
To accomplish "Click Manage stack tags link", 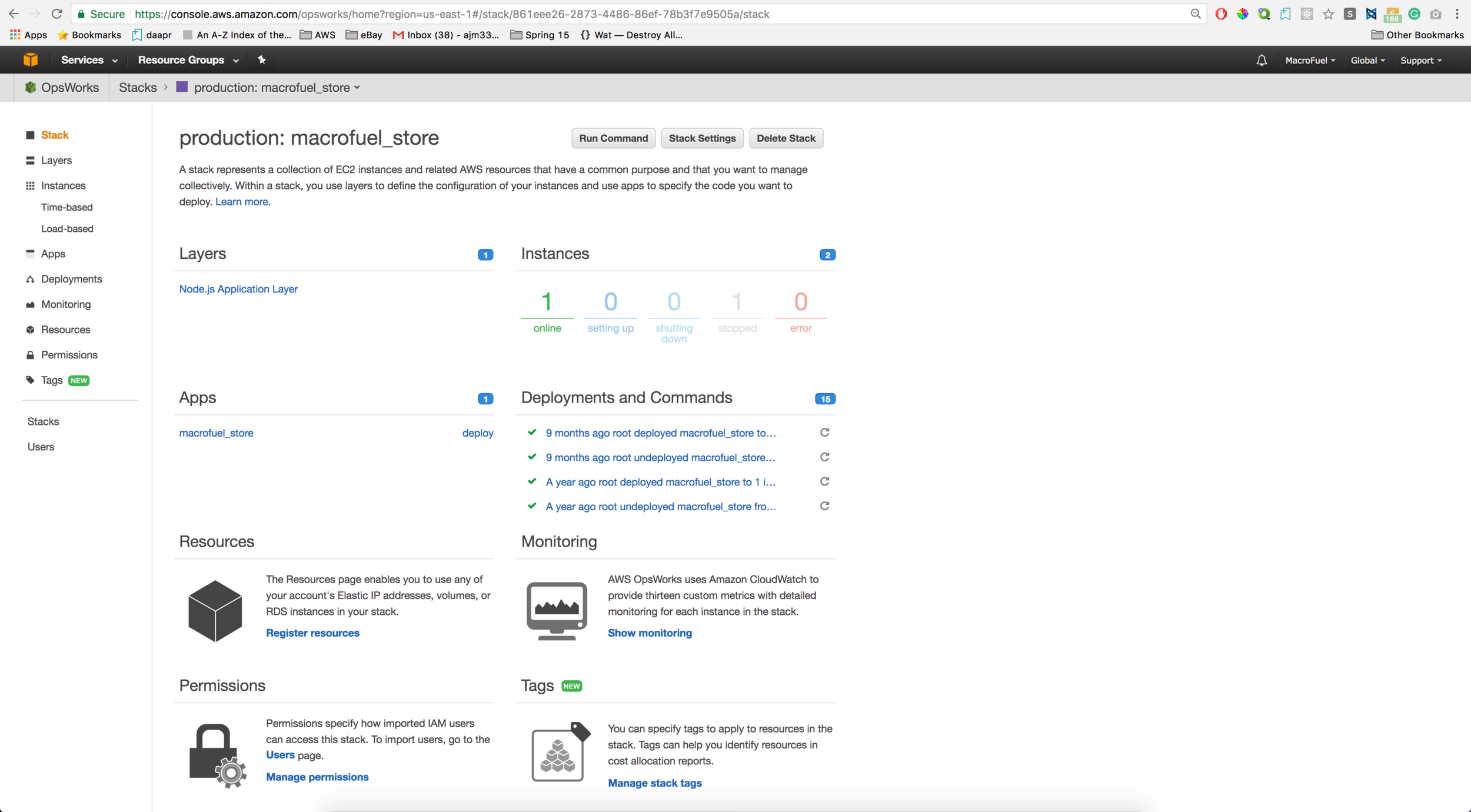I will (x=654, y=783).
